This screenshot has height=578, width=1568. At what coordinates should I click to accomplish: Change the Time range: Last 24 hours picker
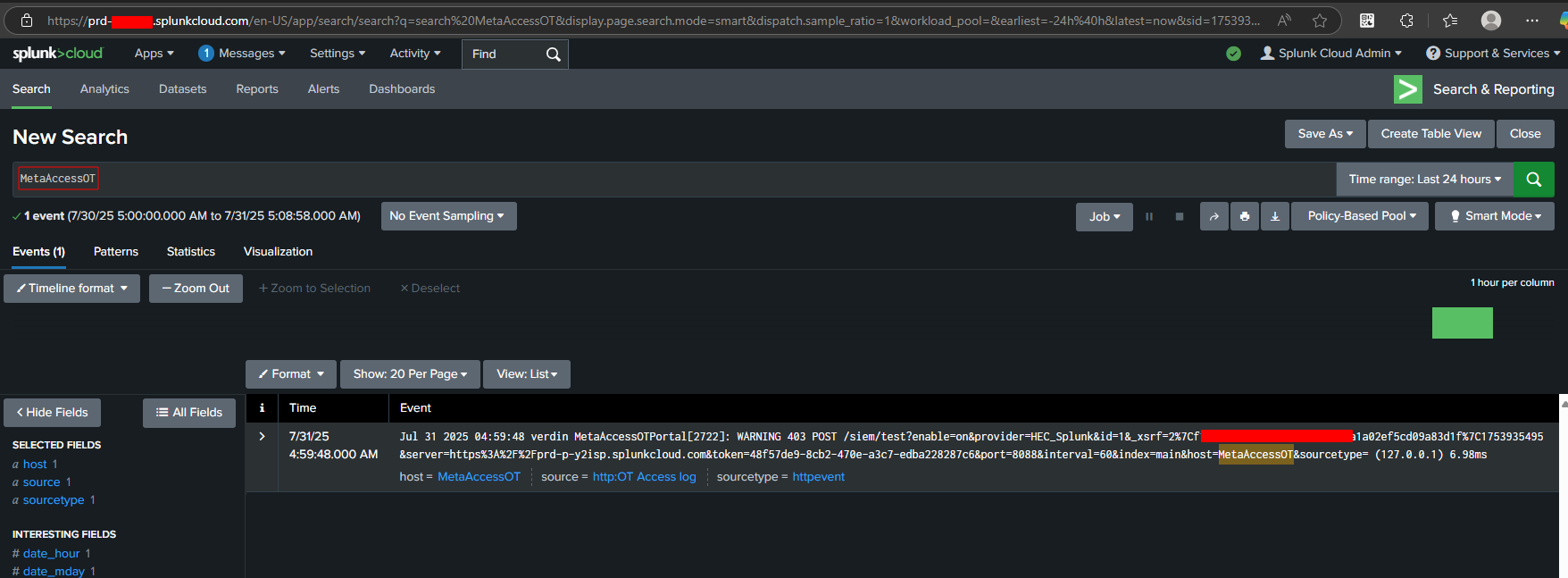1425,180
